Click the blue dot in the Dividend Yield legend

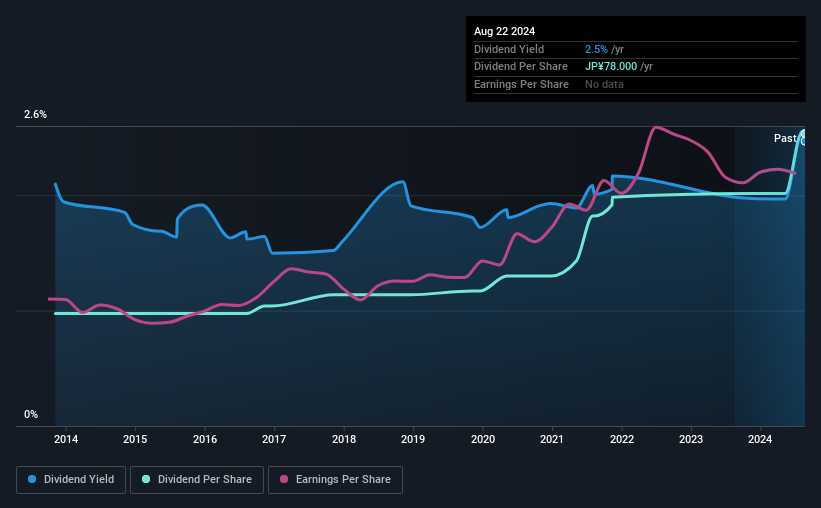(33, 480)
